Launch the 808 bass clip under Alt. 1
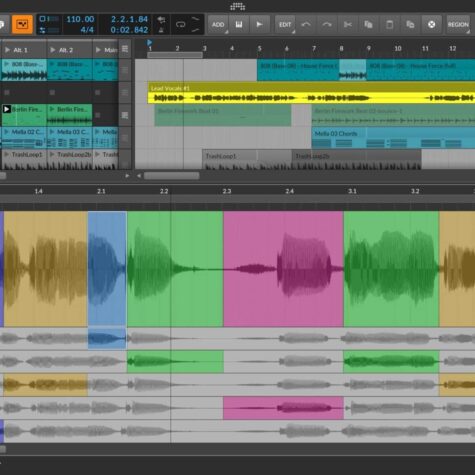 coord(6,64)
